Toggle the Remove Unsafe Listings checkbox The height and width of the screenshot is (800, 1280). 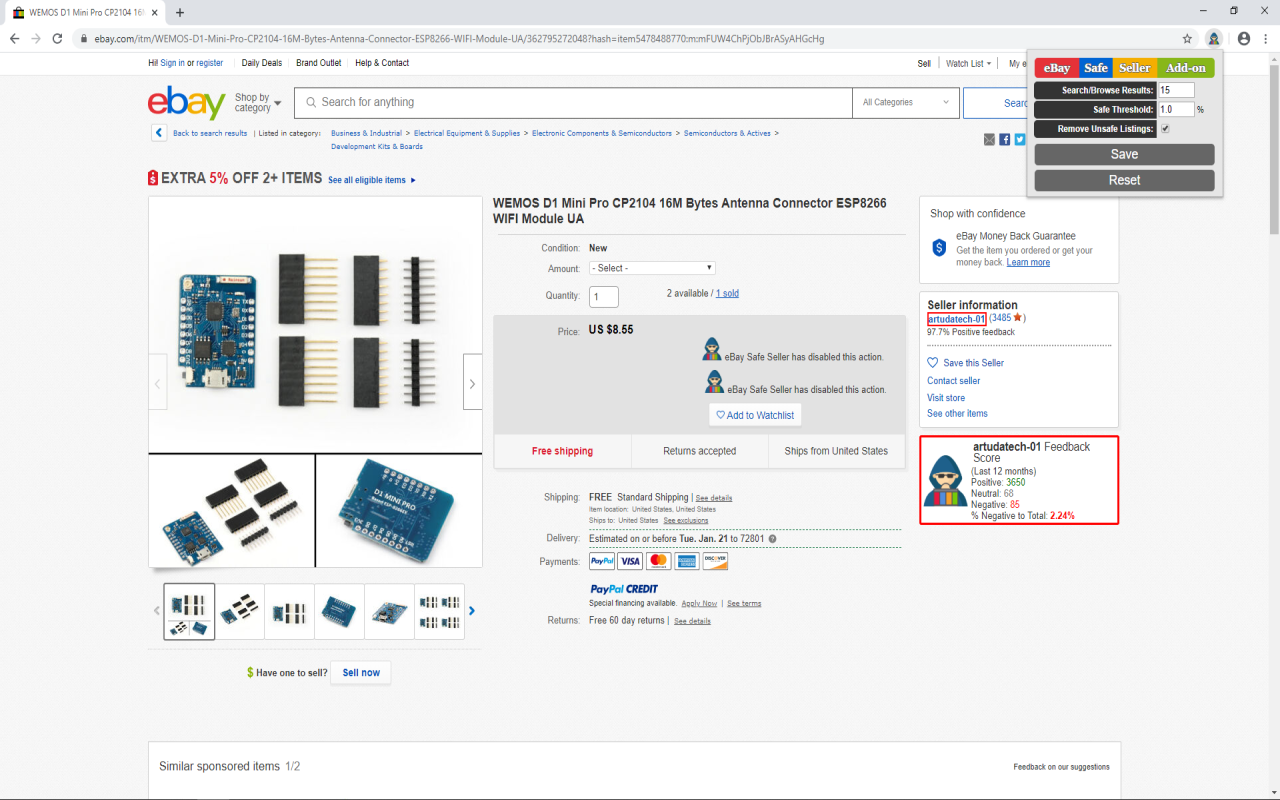[x=1165, y=129]
